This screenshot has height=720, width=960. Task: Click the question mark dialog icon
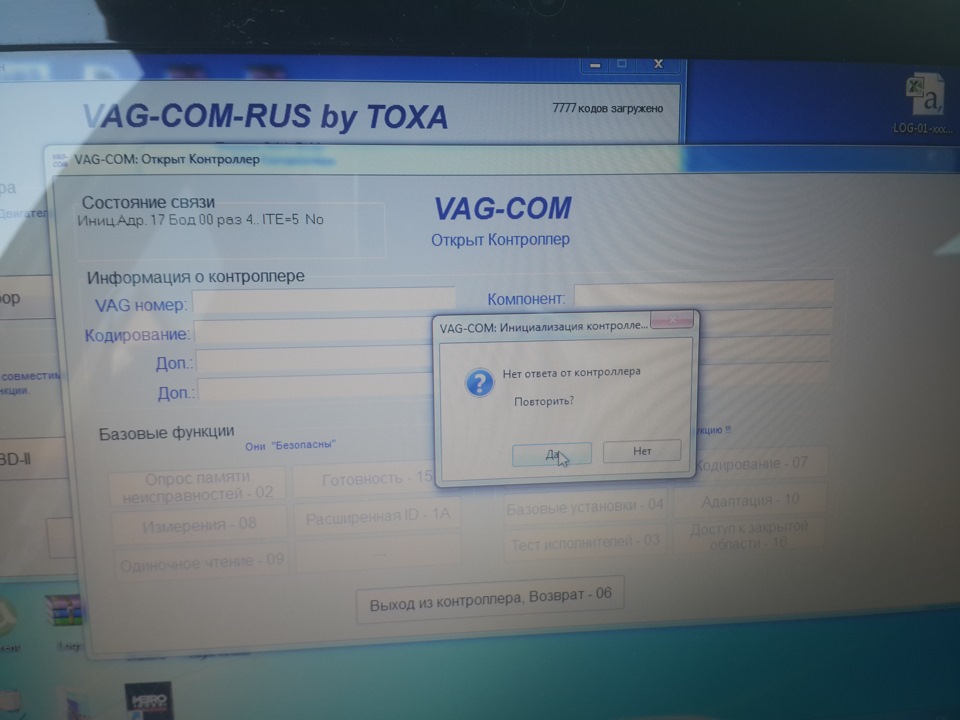tap(479, 383)
